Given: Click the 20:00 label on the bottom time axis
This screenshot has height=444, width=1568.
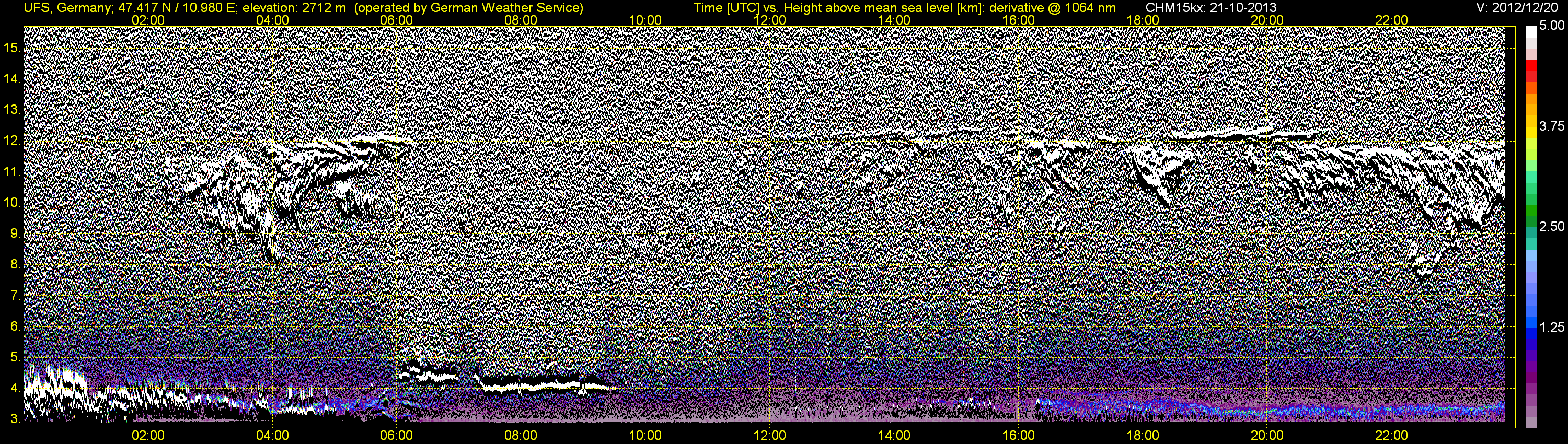Looking at the screenshot, I should click(x=1267, y=436).
